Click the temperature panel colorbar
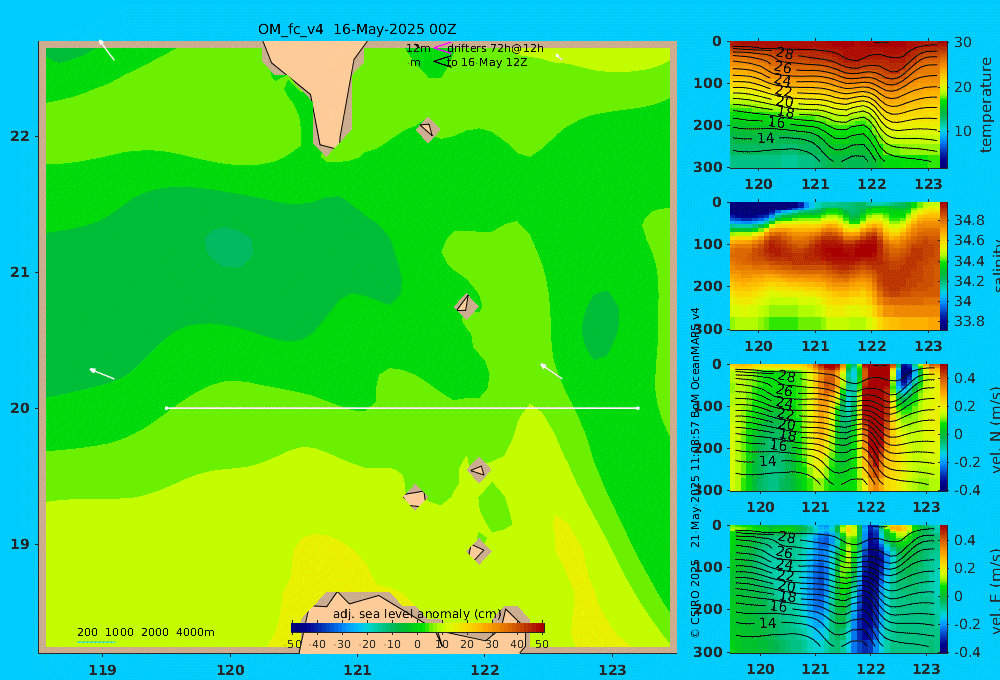The height and width of the screenshot is (680, 1000). (x=944, y=105)
